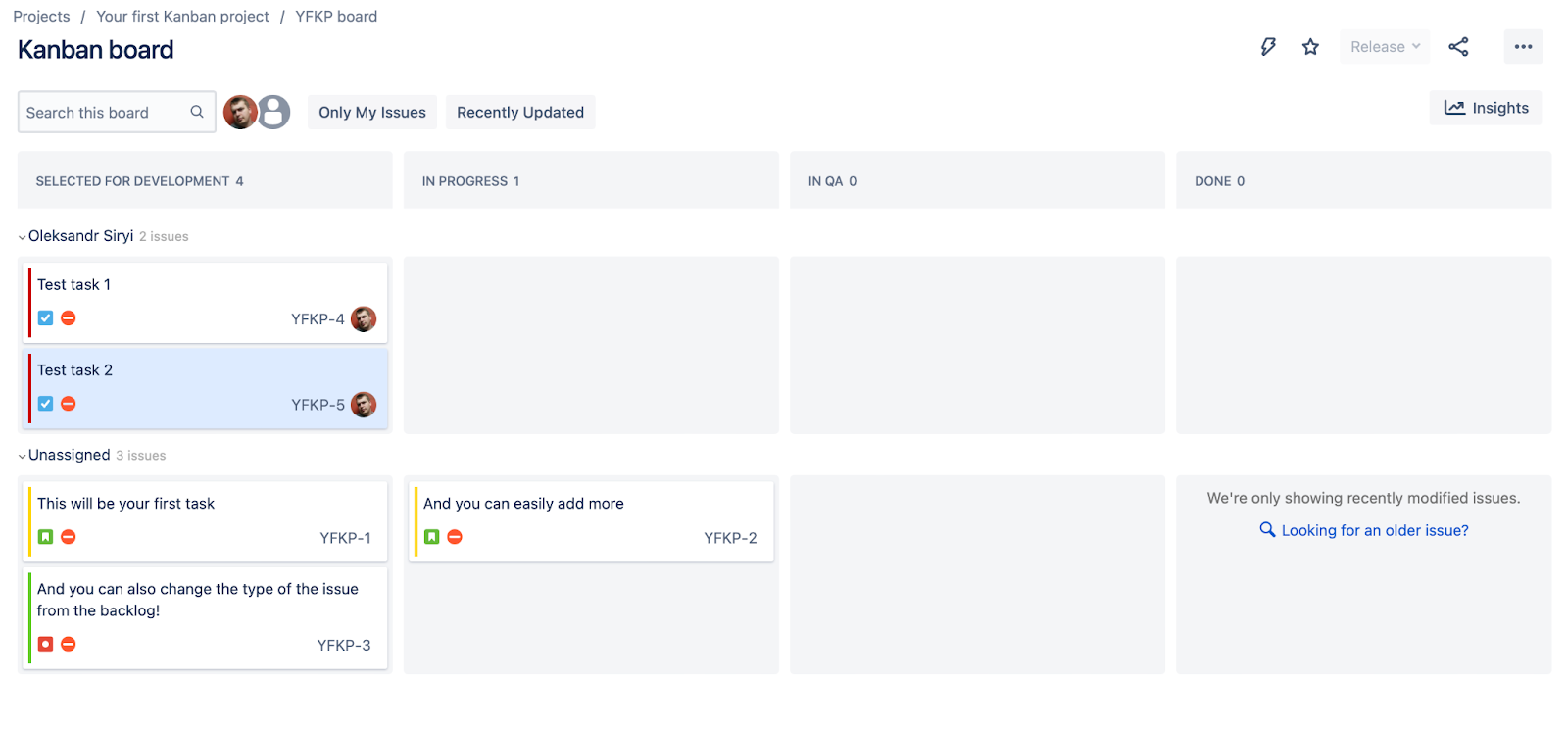
Task: Click the red bug icon on YFKP-3 card
Action: tap(45, 644)
